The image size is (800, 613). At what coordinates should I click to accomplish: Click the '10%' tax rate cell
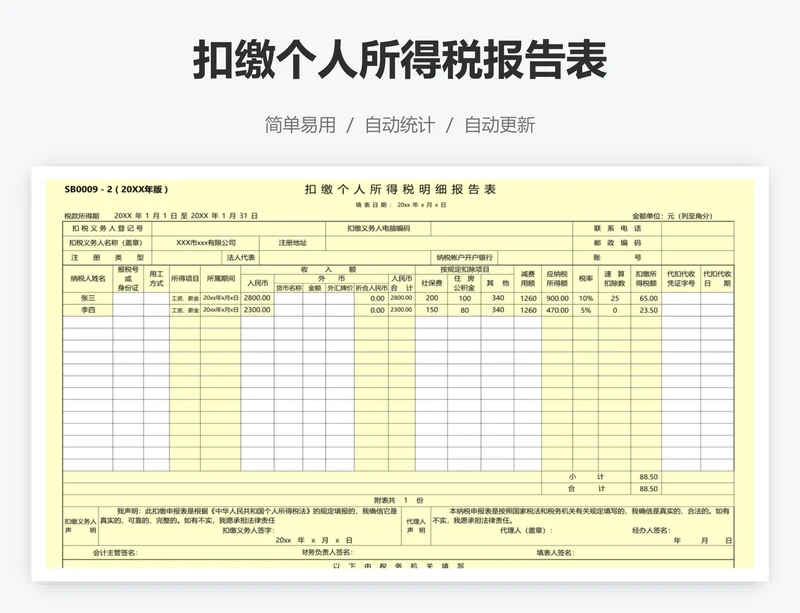point(585,298)
